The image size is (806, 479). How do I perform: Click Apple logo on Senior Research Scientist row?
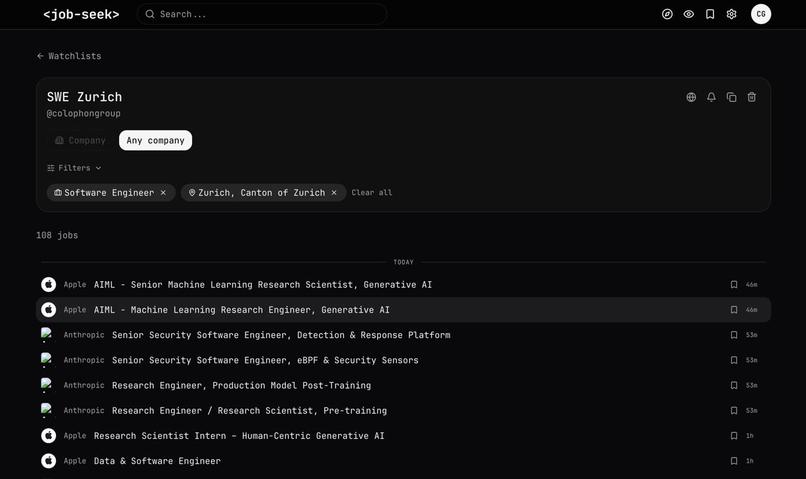48,285
